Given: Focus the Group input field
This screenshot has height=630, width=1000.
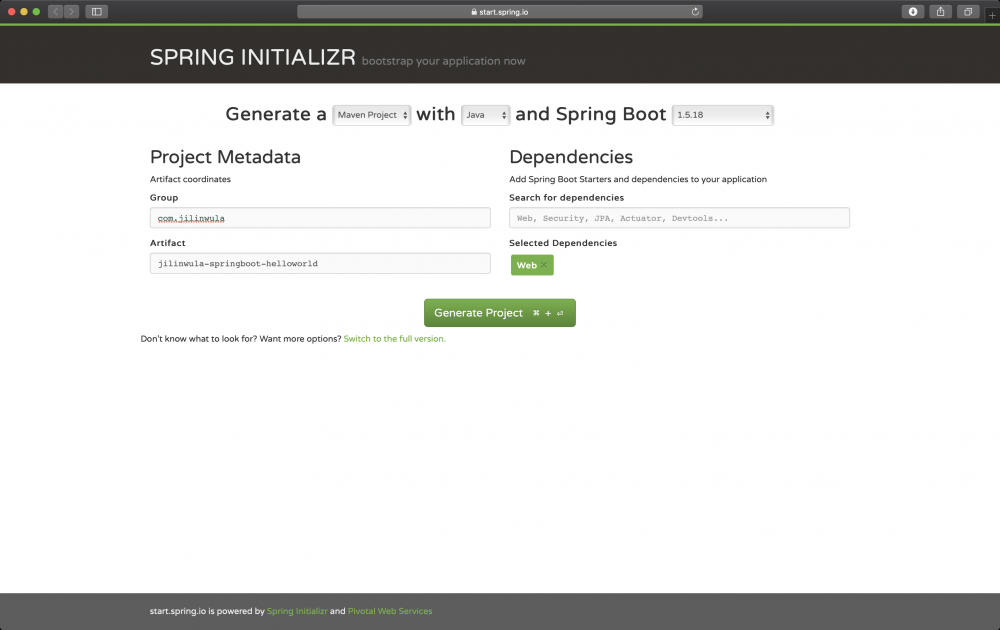Looking at the screenshot, I should tap(320, 218).
